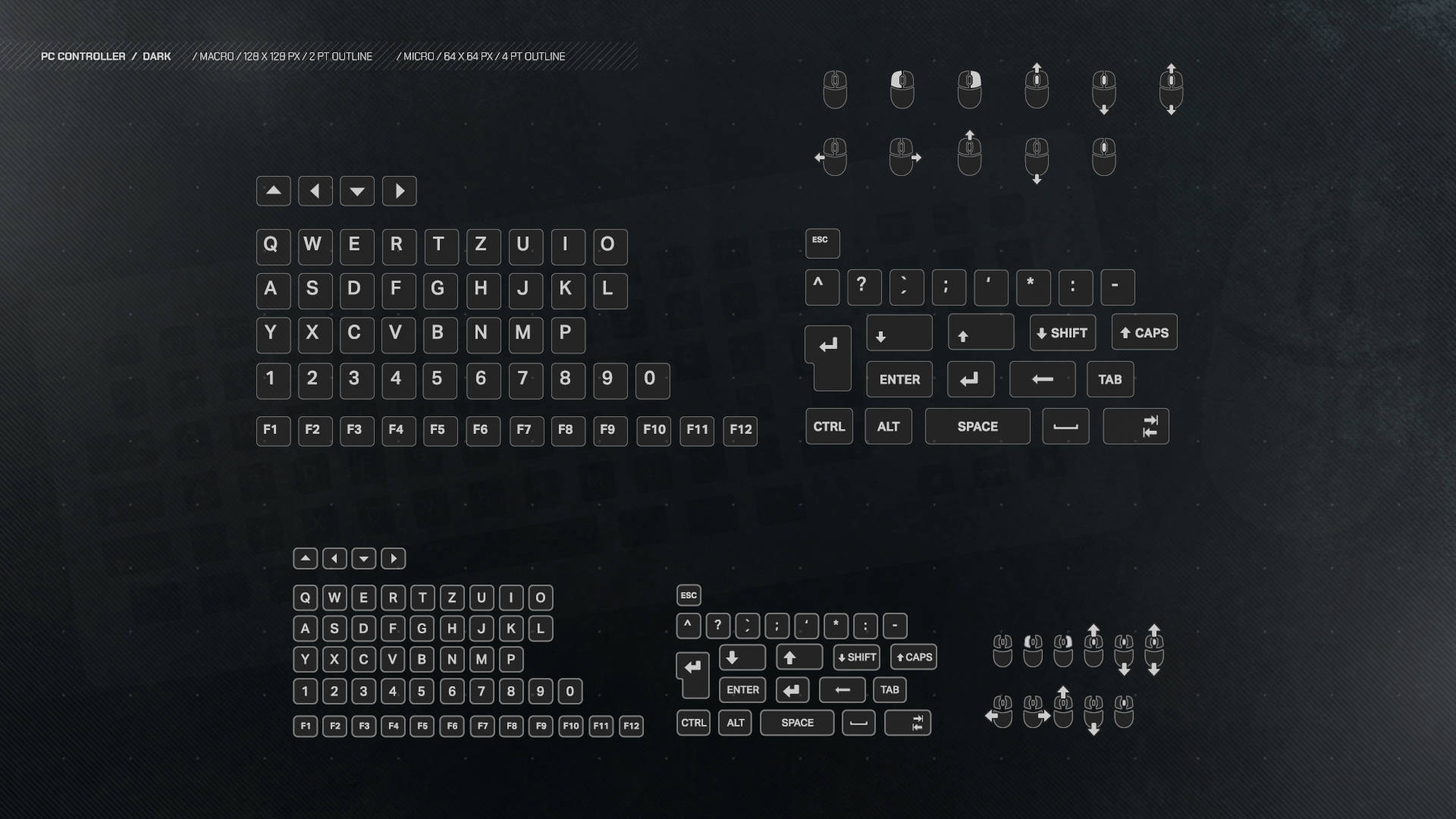The height and width of the screenshot is (819, 1456).
Task: Select the SPACE key in macro layout
Action: [x=977, y=426]
